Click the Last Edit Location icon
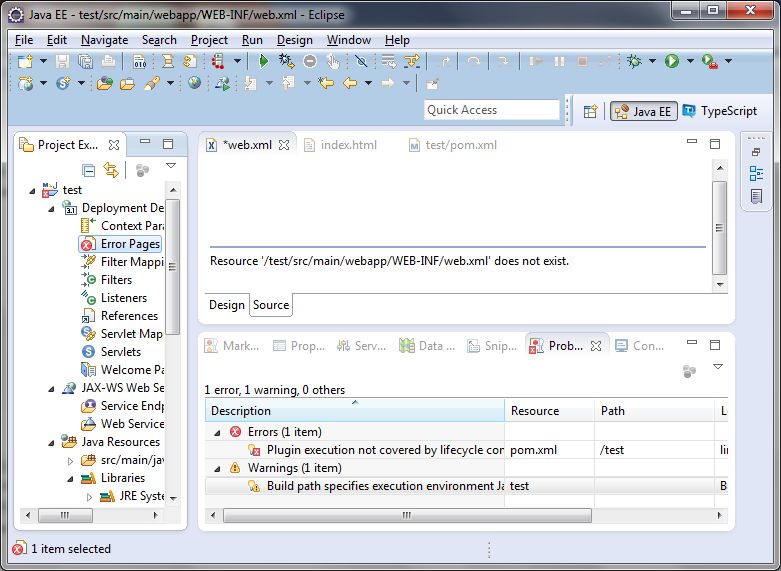 click(x=326, y=83)
